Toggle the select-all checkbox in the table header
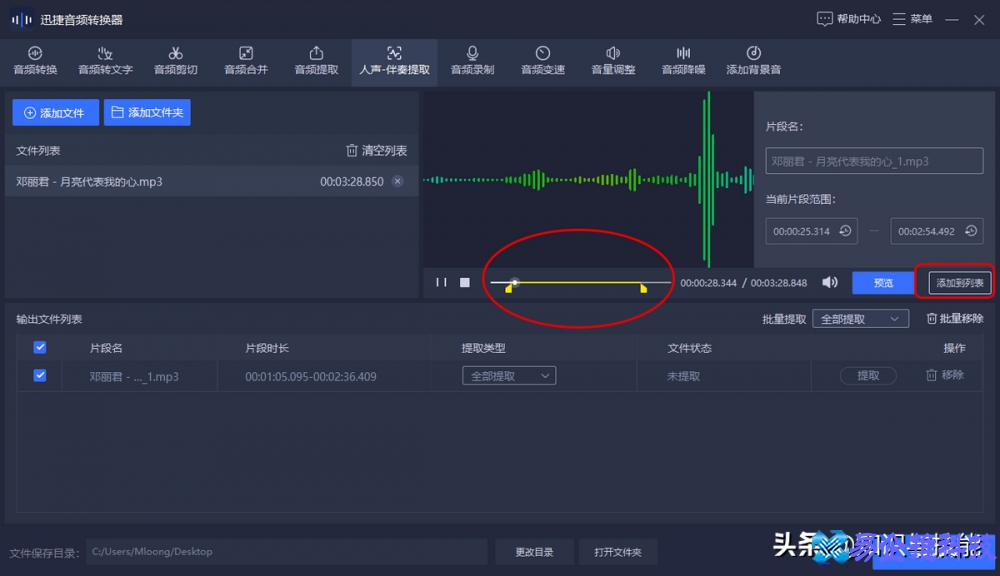This screenshot has width=1000, height=576. click(x=40, y=347)
